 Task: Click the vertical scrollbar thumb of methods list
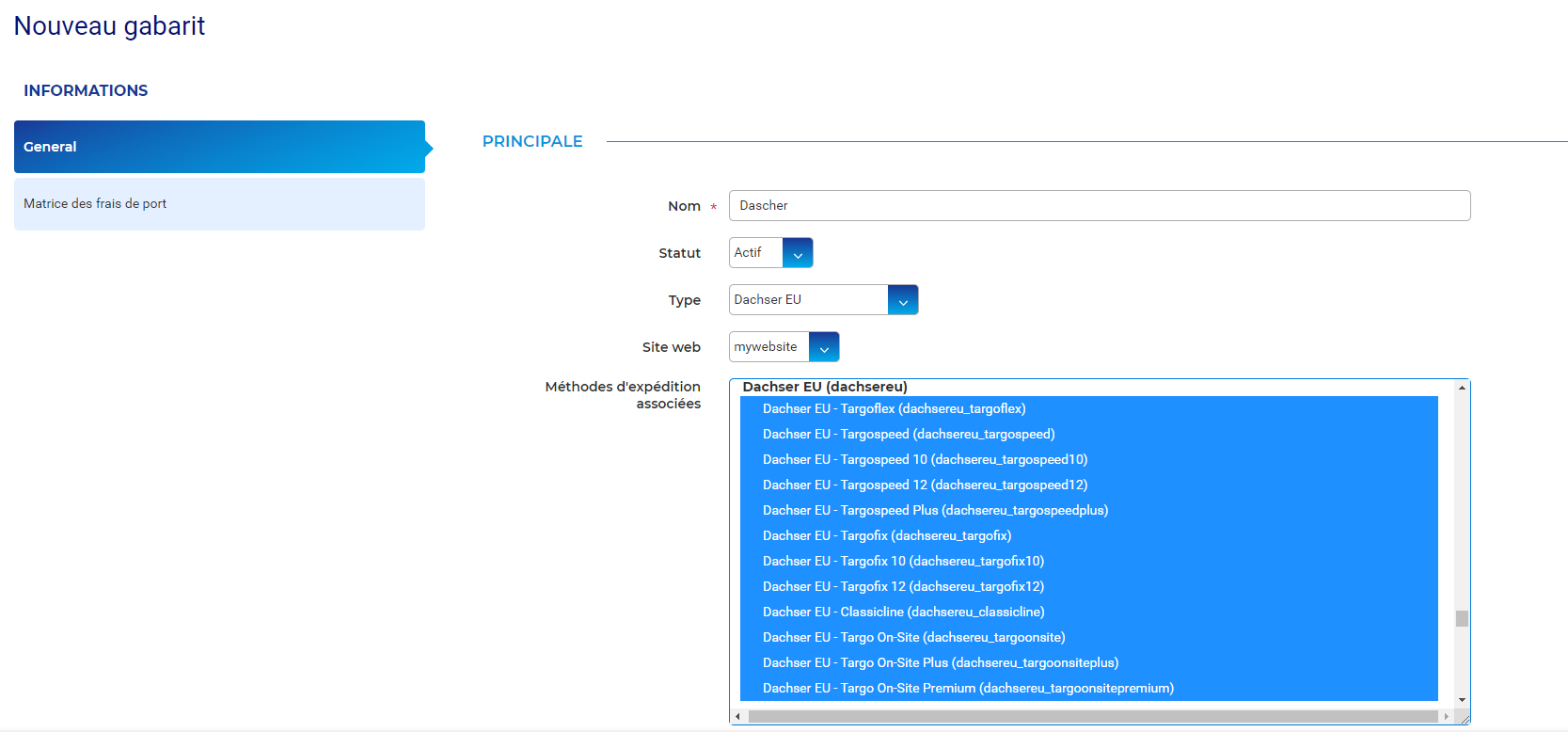(x=1462, y=618)
